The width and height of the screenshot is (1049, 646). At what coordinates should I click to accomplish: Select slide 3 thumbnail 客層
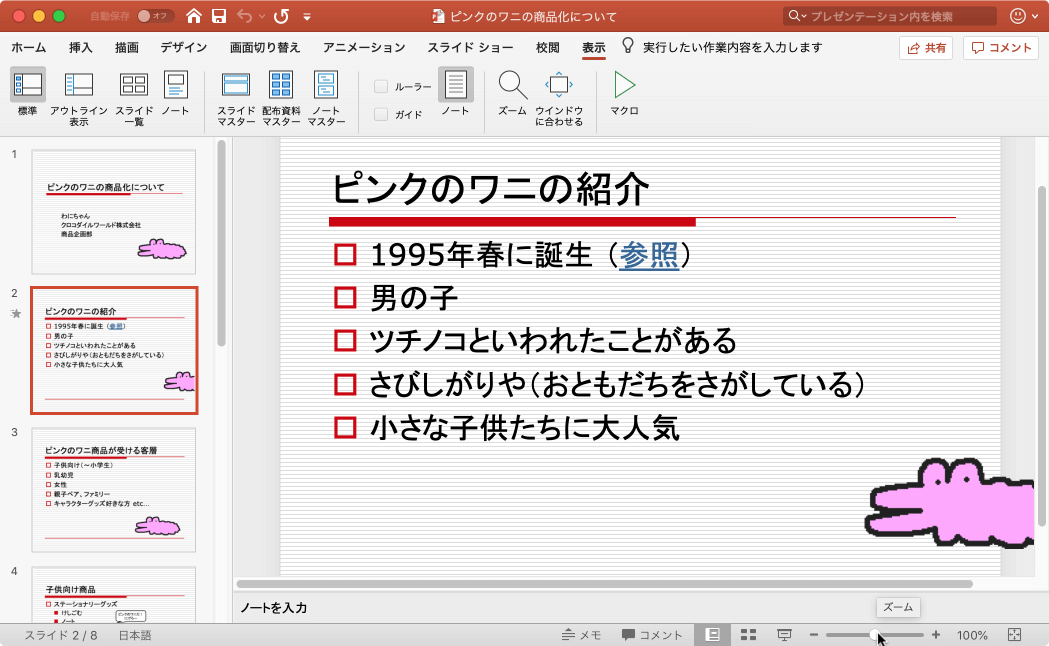point(114,490)
